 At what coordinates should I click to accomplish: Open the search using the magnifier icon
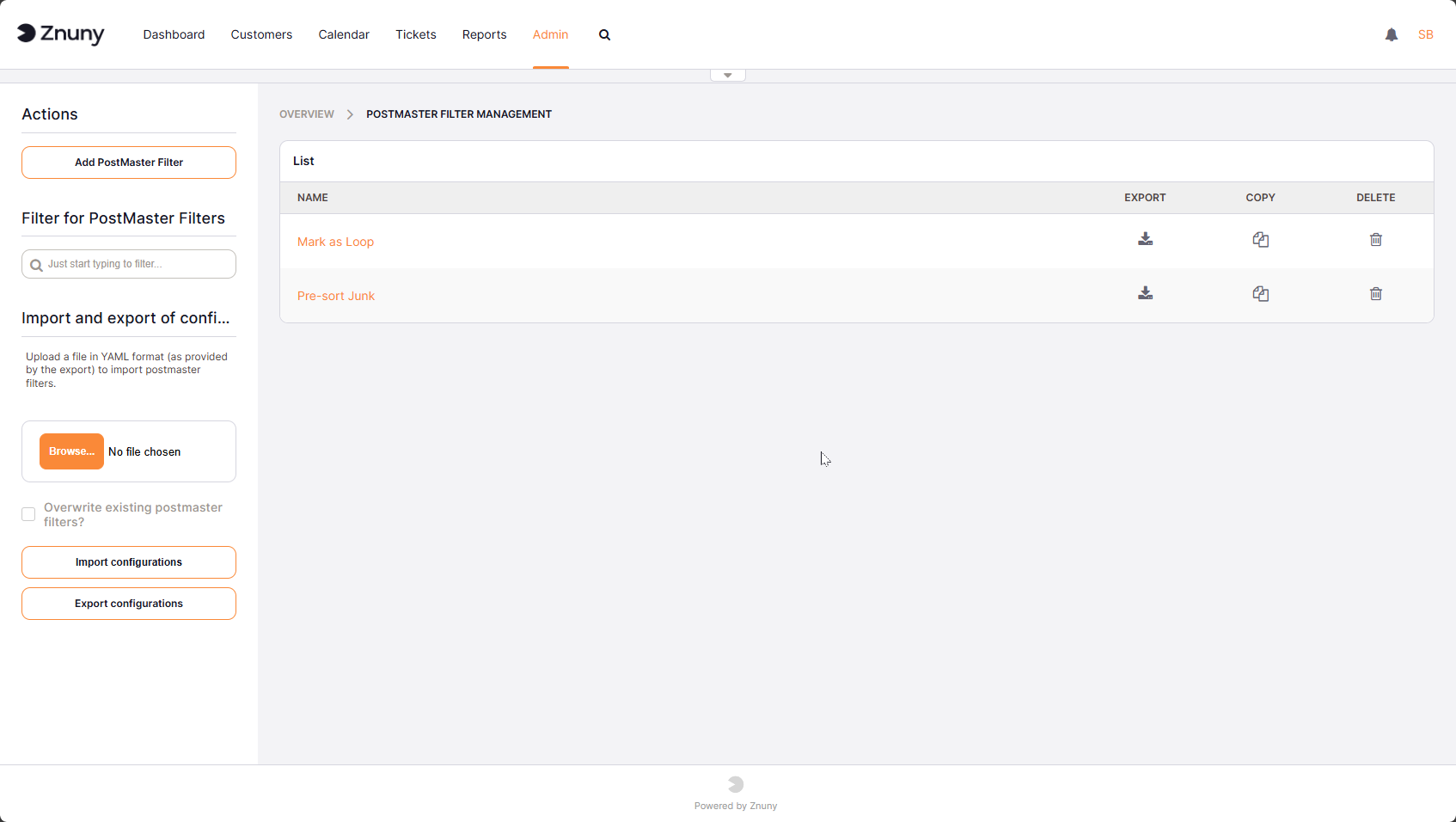(x=604, y=34)
